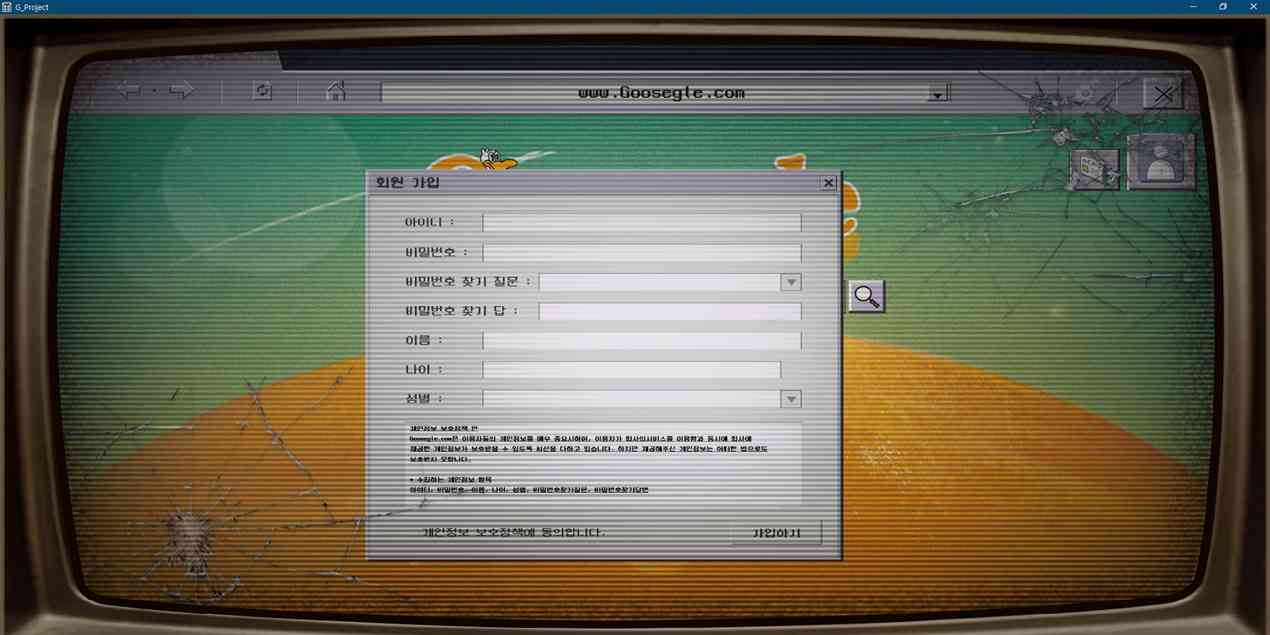Open the gear settings icon in browser toolbar
Viewport: 1270px width, 635px height.
point(1083,94)
